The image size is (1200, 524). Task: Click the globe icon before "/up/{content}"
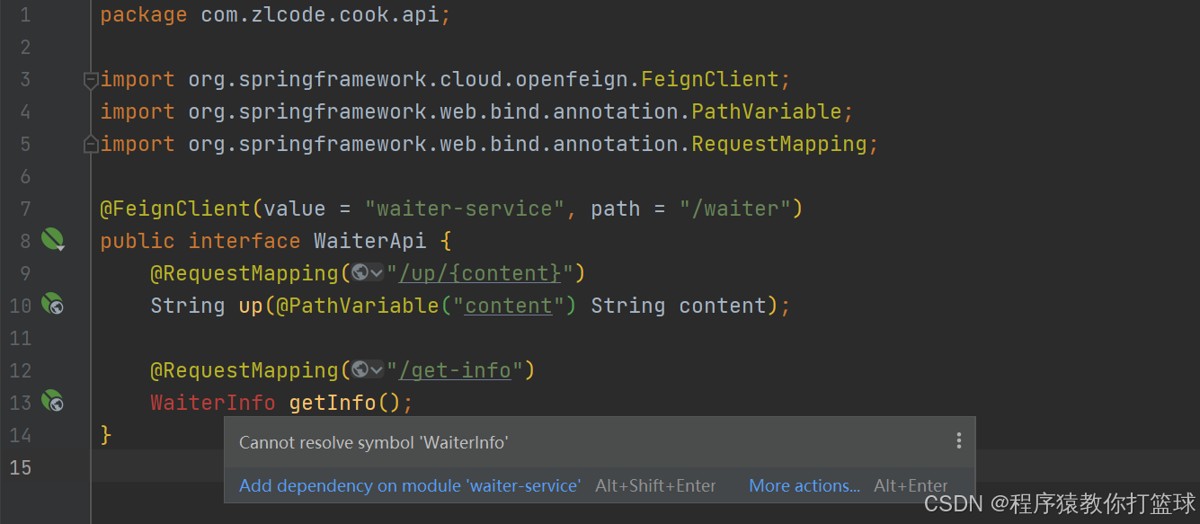(360, 273)
